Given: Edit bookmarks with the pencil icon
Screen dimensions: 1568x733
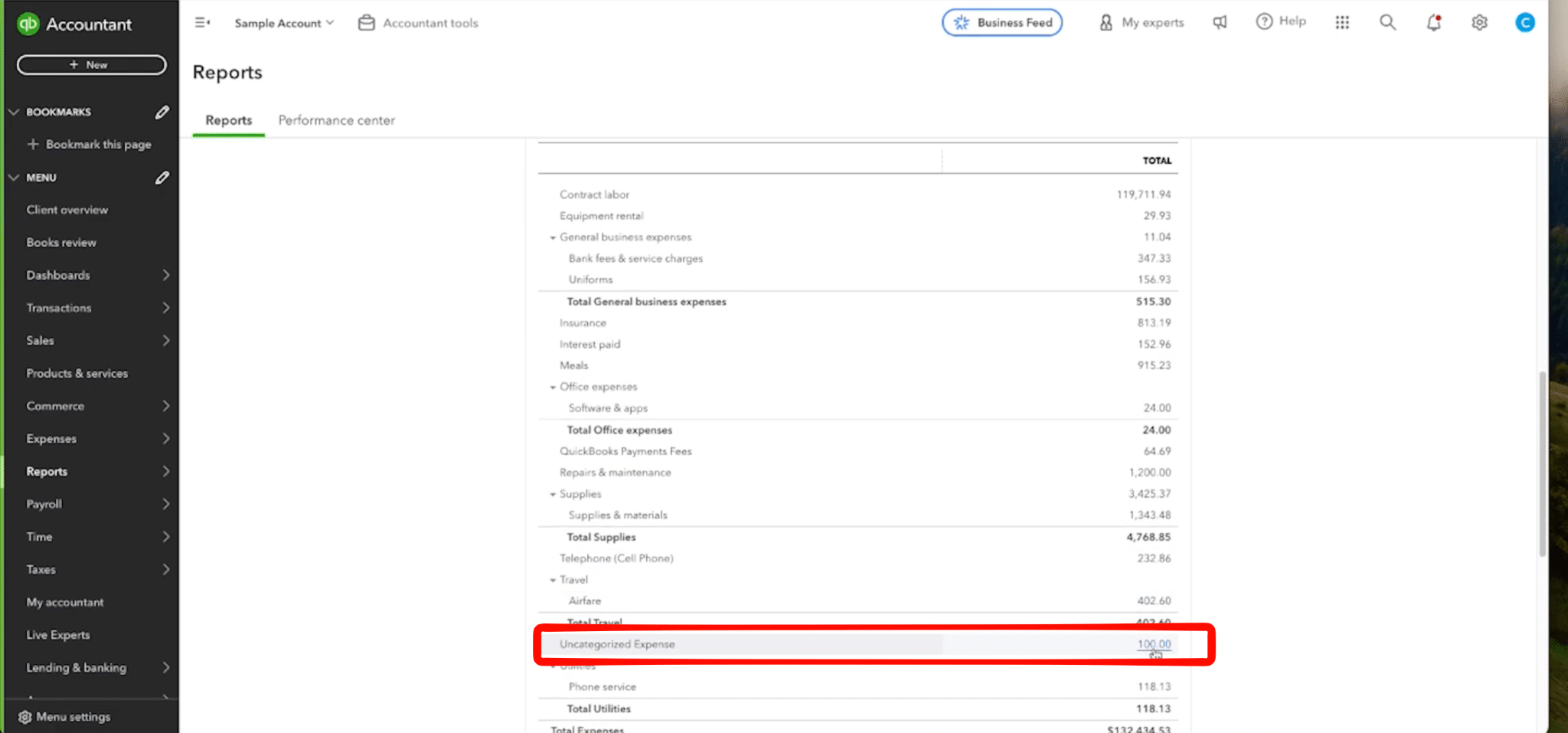Looking at the screenshot, I should 162,113.
